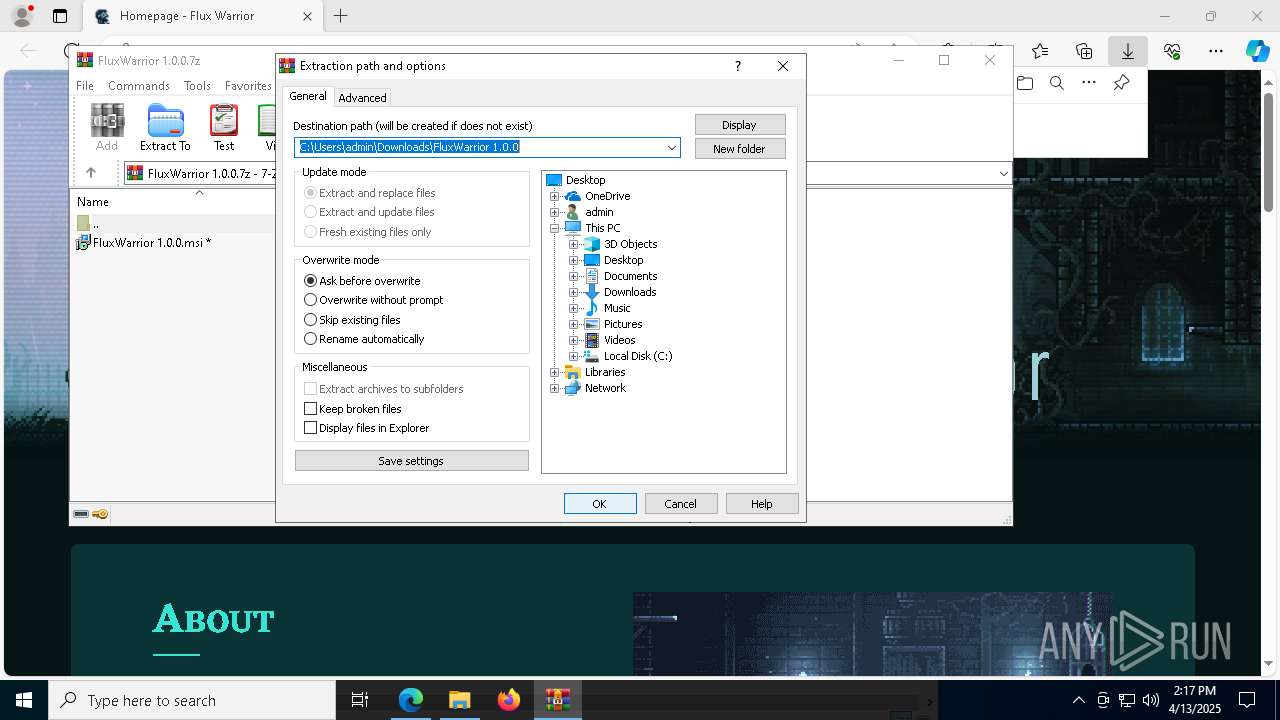Image resolution: width=1280 pixels, height=720 pixels.
Task: Click the up-one-level arrow in WinRAR
Action: (91, 173)
